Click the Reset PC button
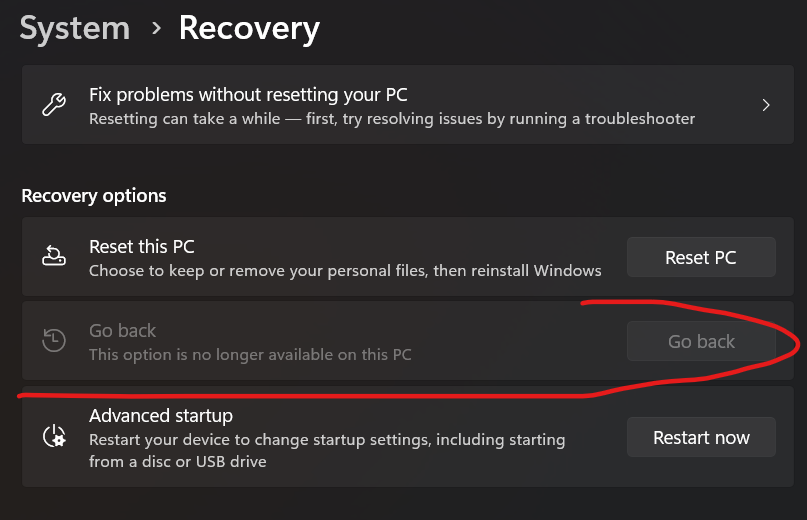 pyautogui.click(x=701, y=257)
